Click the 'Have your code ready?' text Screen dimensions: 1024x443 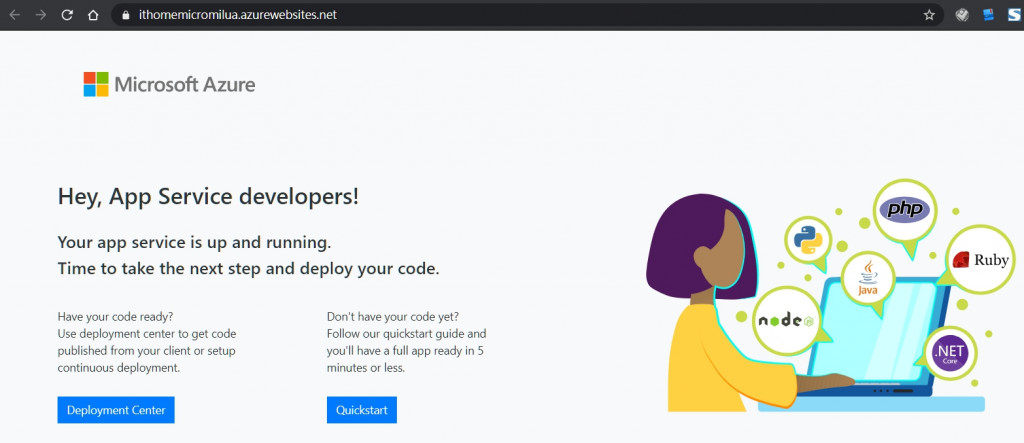click(x=116, y=317)
